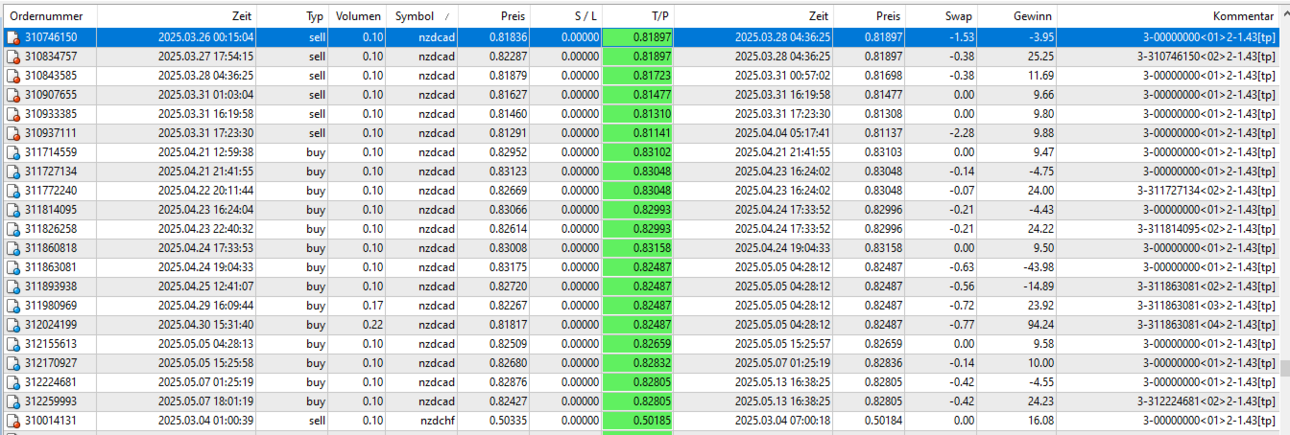1290x435 pixels.
Task: Sort by the Volumen column header
Action: click(x=358, y=17)
